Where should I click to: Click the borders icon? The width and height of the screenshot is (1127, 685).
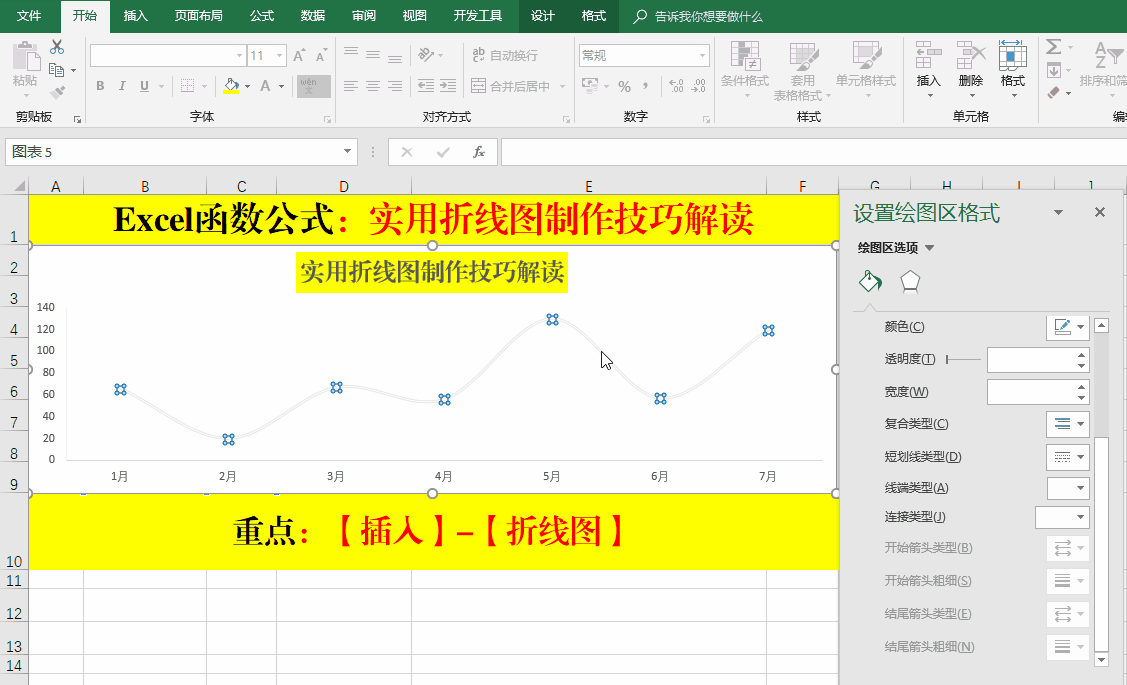188,86
